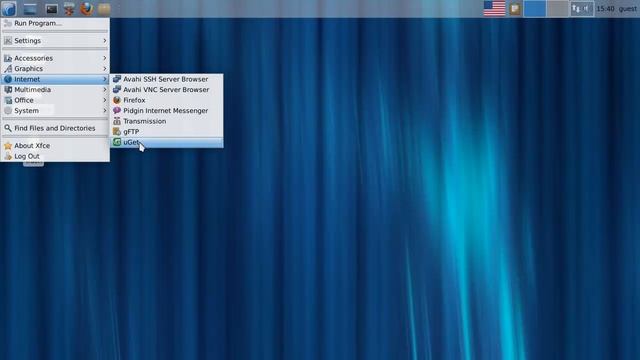
Task: Click the guest user label in the panel
Action: [x=627, y=9]
